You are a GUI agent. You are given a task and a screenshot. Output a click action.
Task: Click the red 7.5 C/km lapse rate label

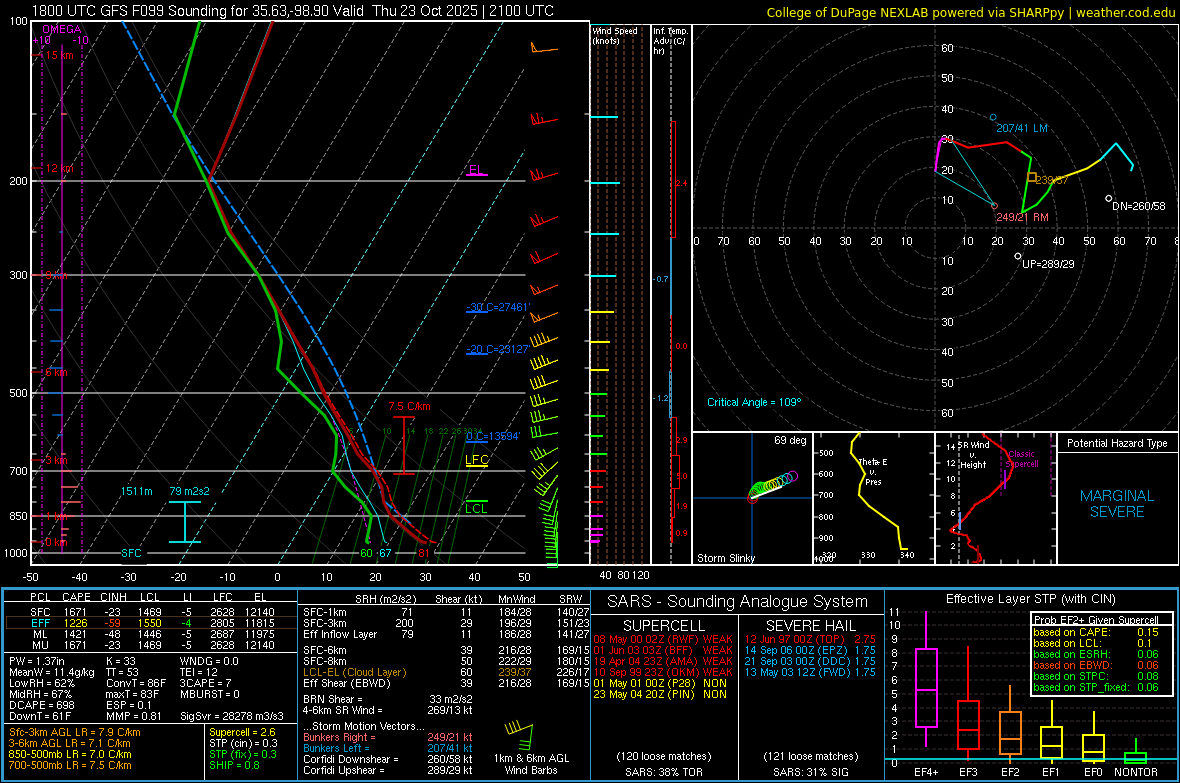(409, 407)
